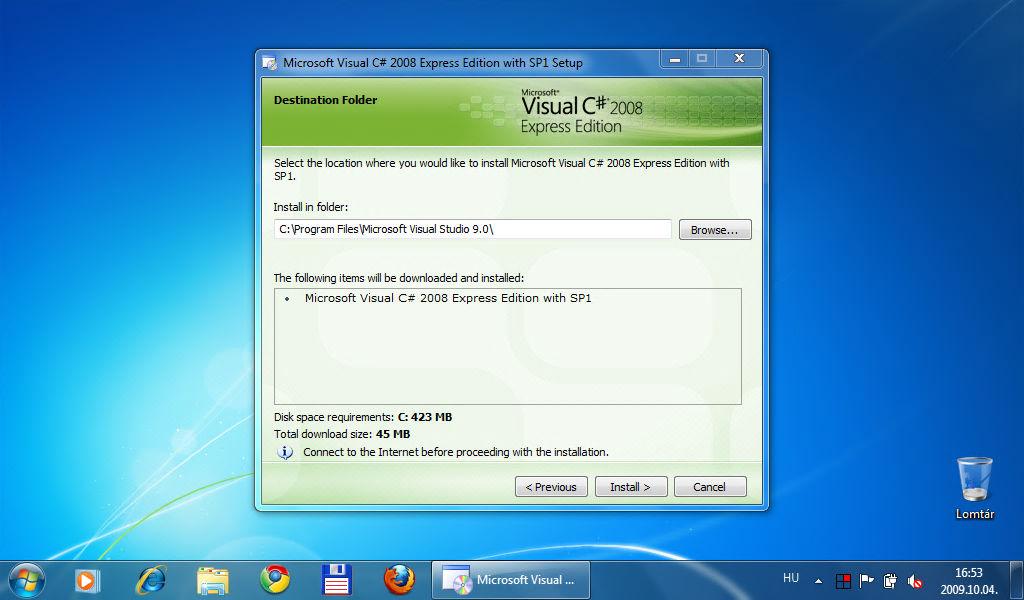Click the information icon beside Connect to the Internet
The height and width of the screenshot is (600, 1024).
[x=285, y=452]
